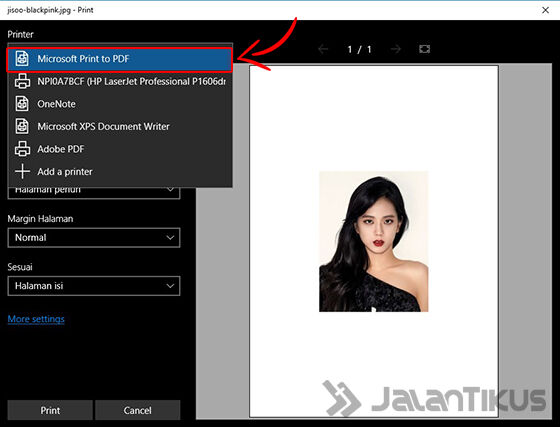
Task: Select Microsoft Print to PDF printer
Action: (x=120, y=59)
